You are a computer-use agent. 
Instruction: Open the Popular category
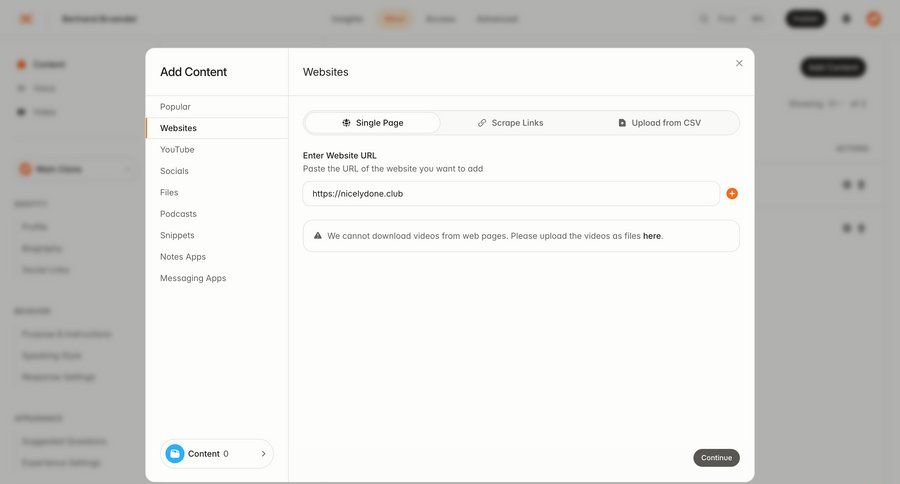pos(217,107)
